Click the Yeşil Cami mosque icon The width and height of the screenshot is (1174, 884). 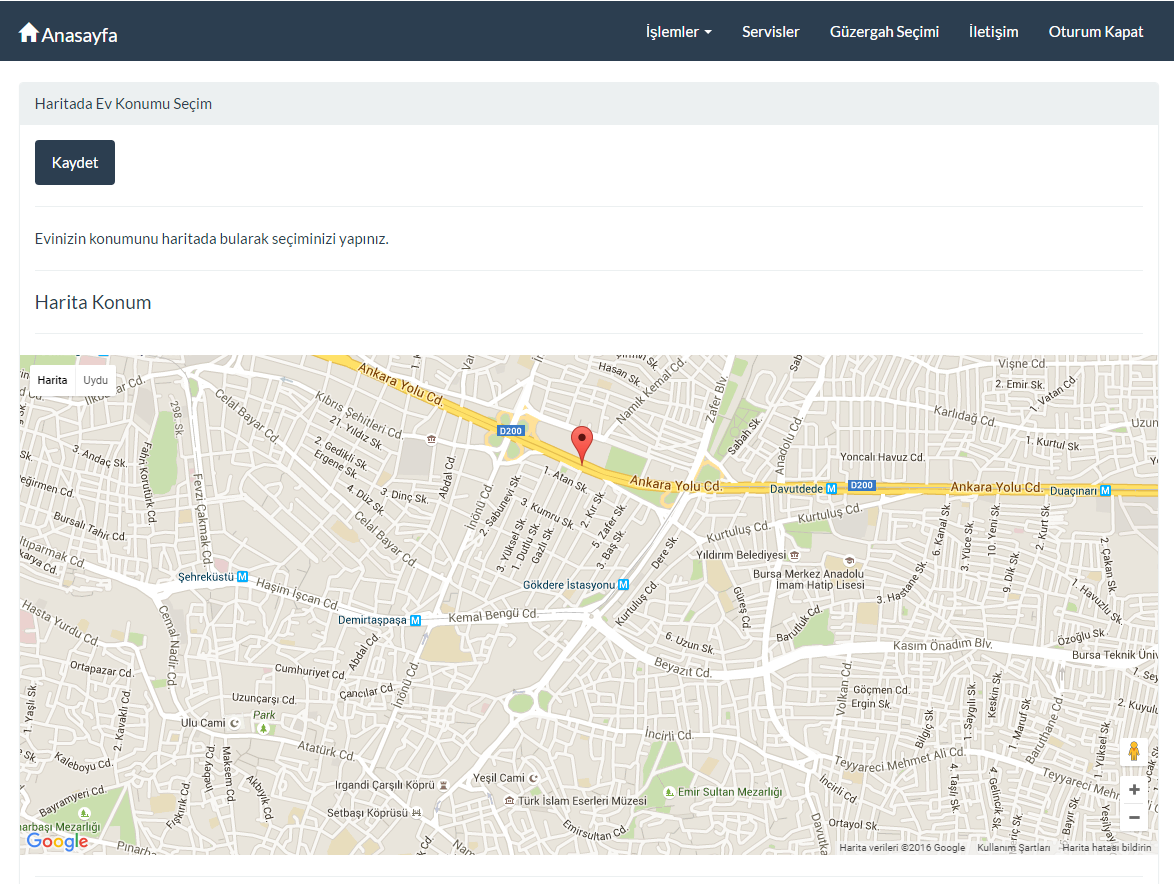coord(533,778)
